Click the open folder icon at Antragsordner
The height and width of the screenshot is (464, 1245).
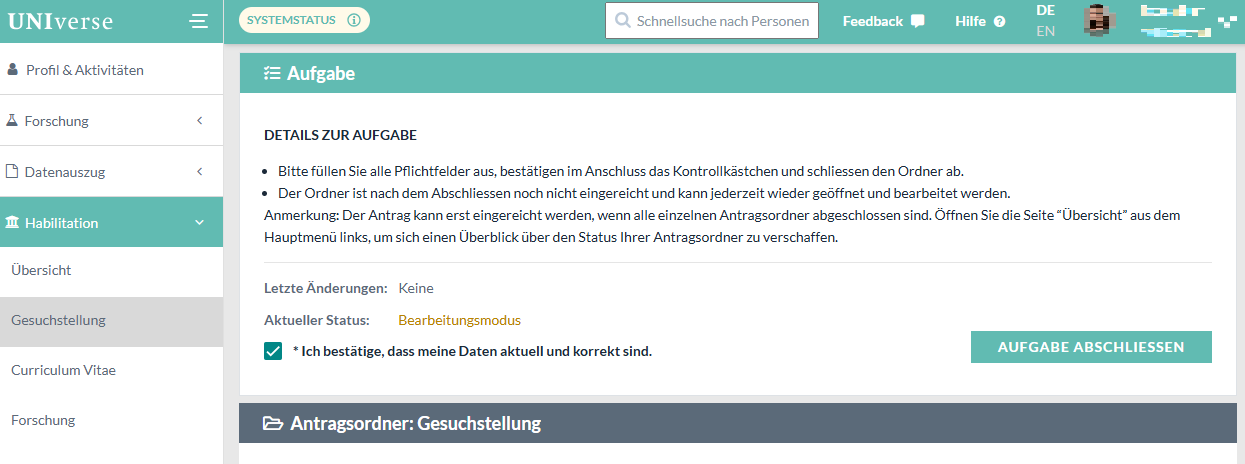click(272, 423)
